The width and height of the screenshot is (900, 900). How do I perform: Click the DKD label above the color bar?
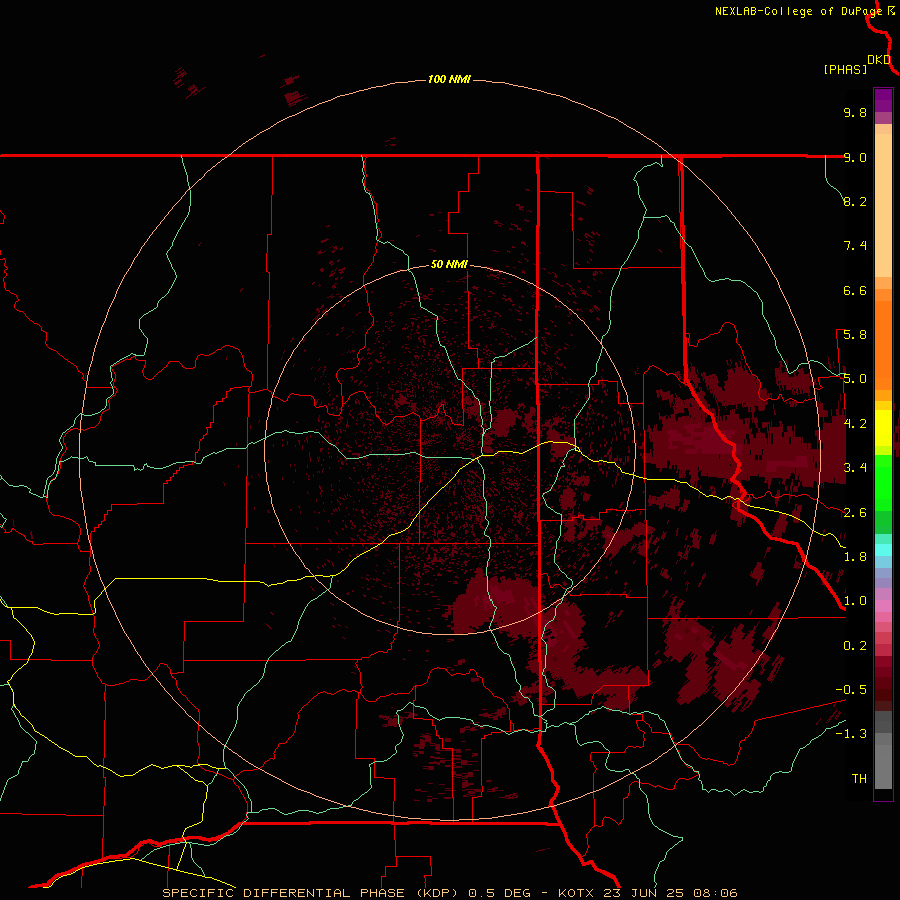(879, 60)
